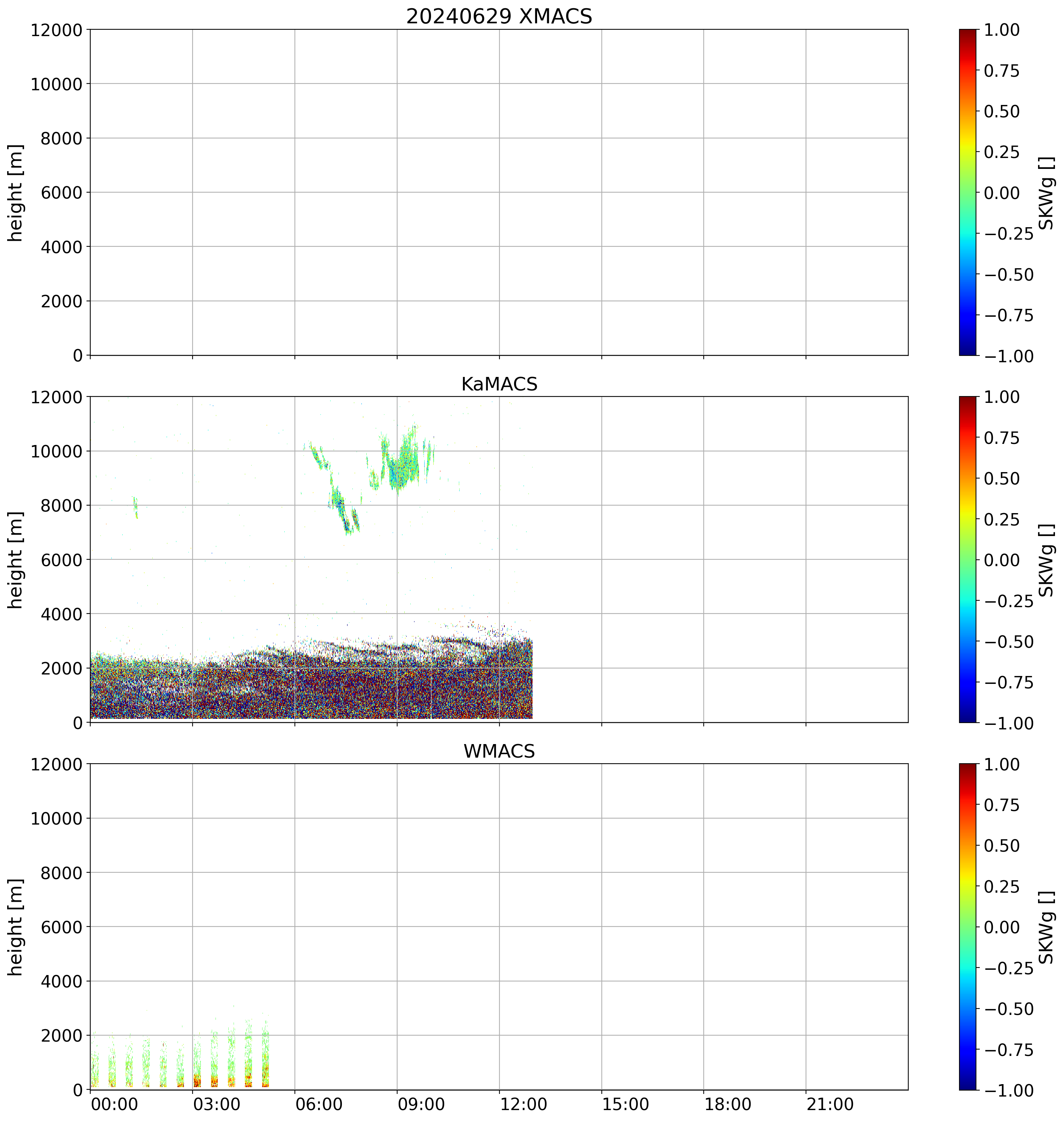
Task: Click the bottom WMACS colorbar
Action: click(968, 927)
